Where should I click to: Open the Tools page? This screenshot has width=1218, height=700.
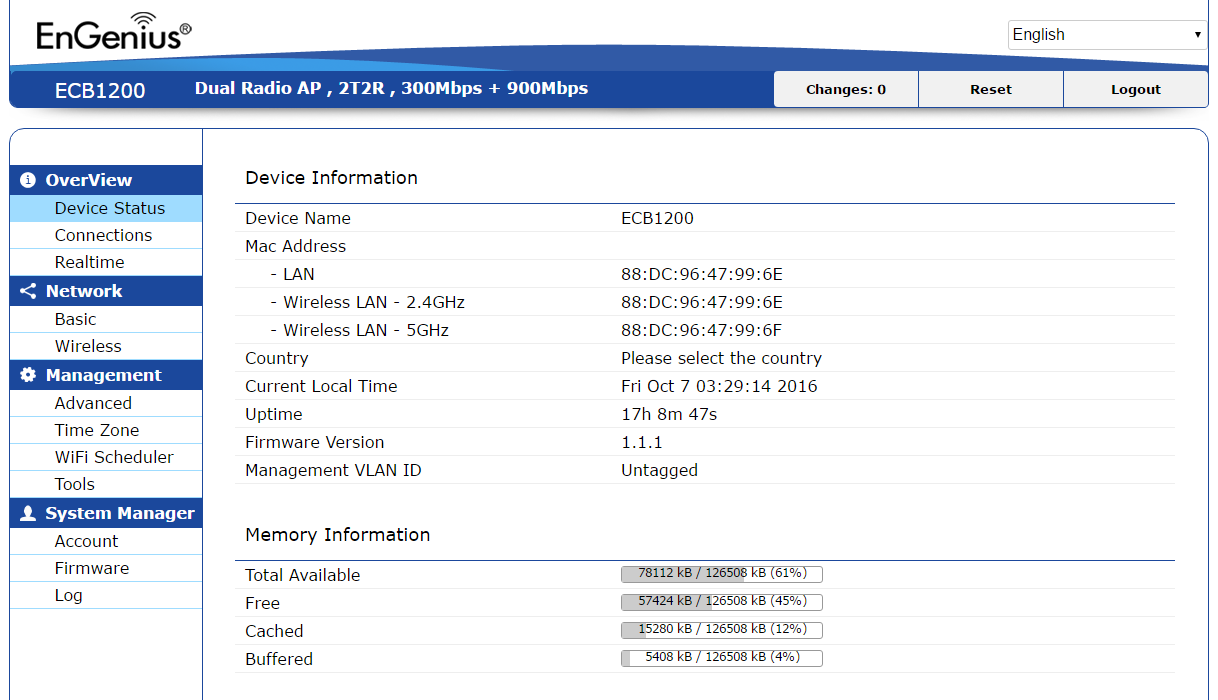click(106, 484)
